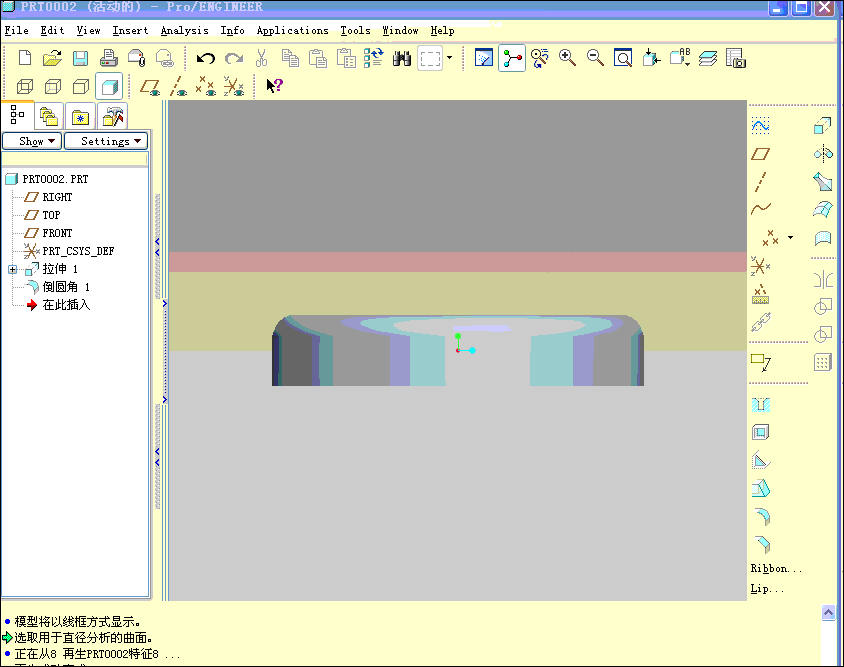Click the Refit zoom icon
Screen dimensions: 844x667
pyautogui.click(x=623, y=58)
